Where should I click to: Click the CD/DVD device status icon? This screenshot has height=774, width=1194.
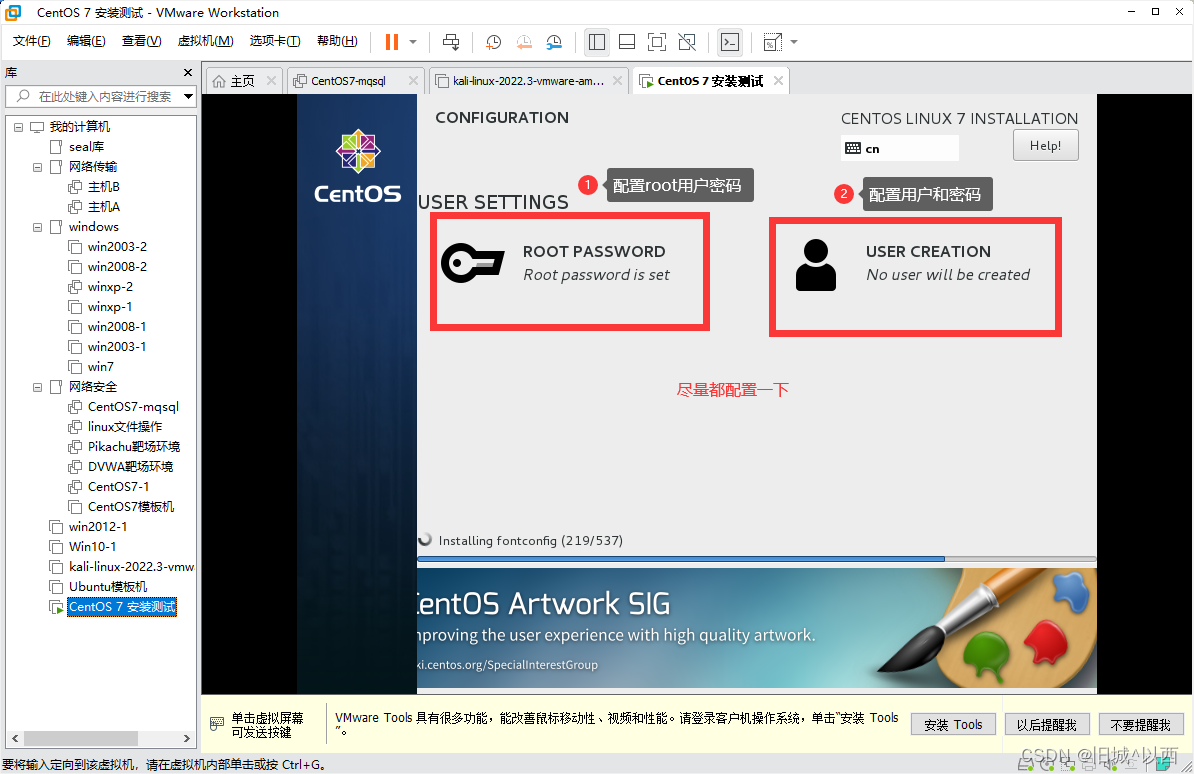(1046, 764)
